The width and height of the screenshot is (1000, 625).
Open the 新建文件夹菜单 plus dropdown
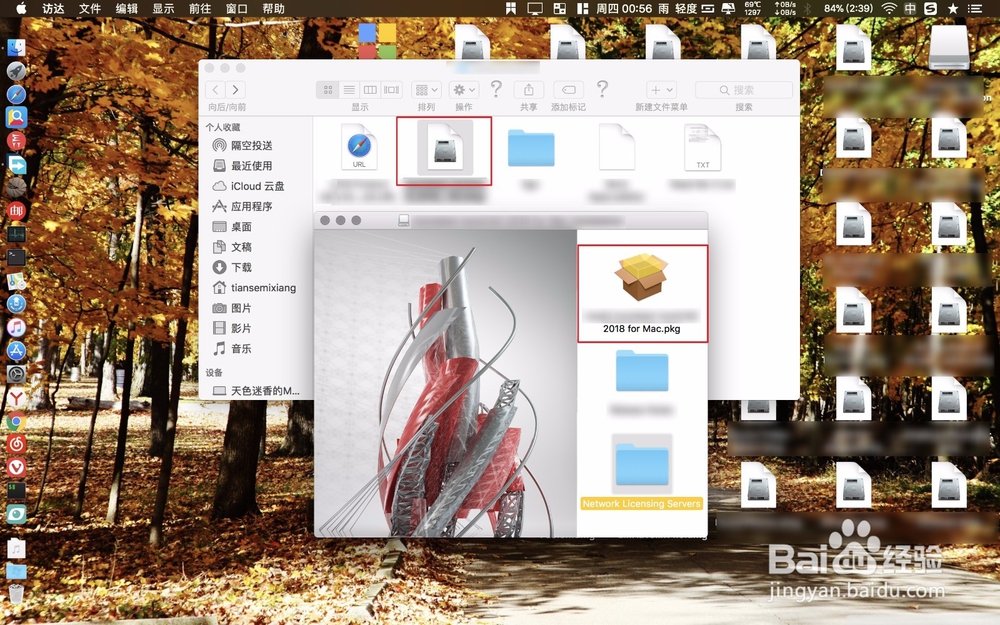click(660, 89)
